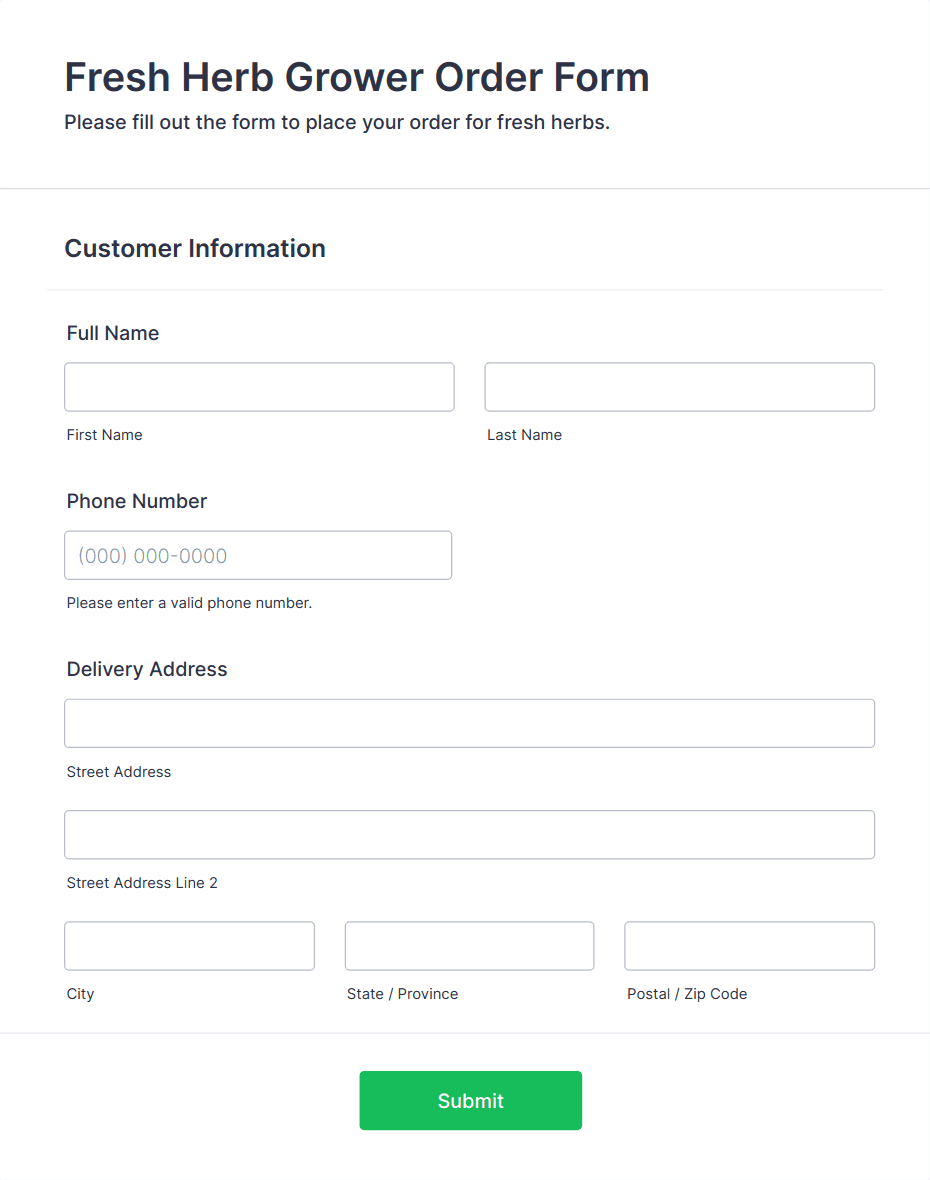Click the "Street Address Line 2" sublabel
Viewport: 930px width, 1180px height.
click(x=142, y=883)
